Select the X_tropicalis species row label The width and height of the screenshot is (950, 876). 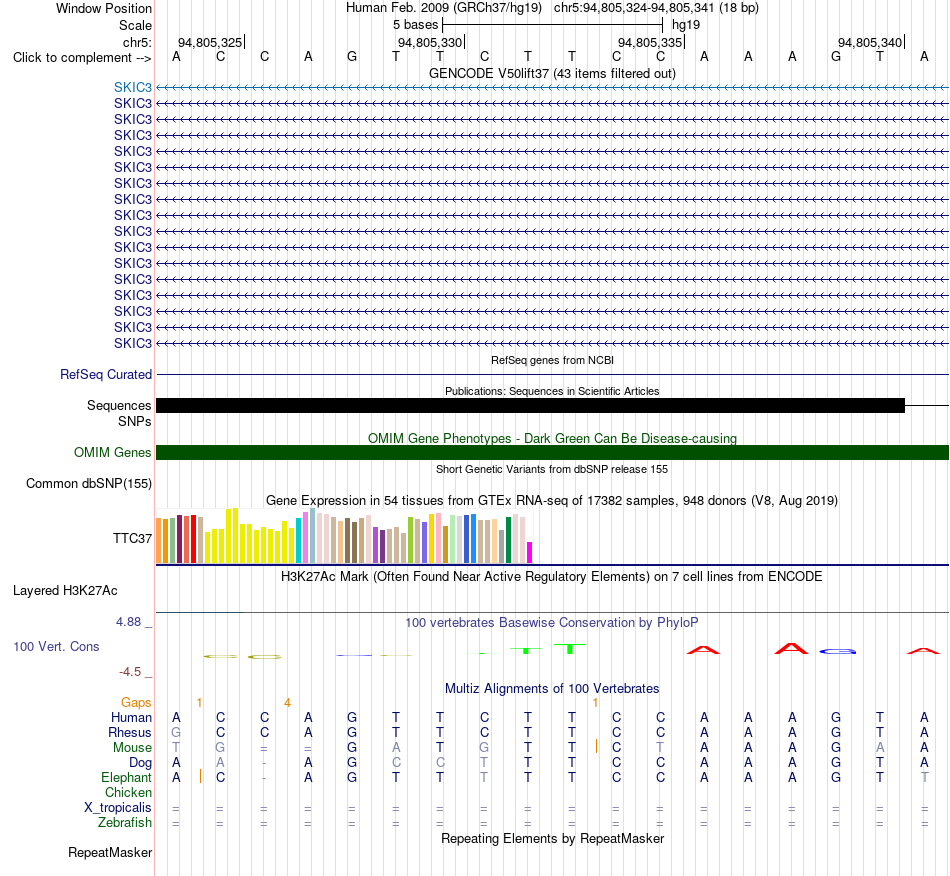pos(118,808)
